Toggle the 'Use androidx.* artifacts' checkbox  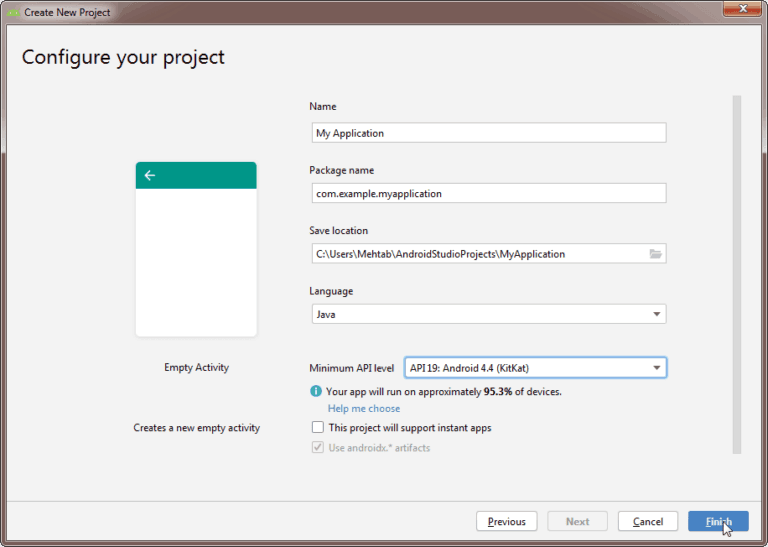pyautogui.click(x=317, y=448)
